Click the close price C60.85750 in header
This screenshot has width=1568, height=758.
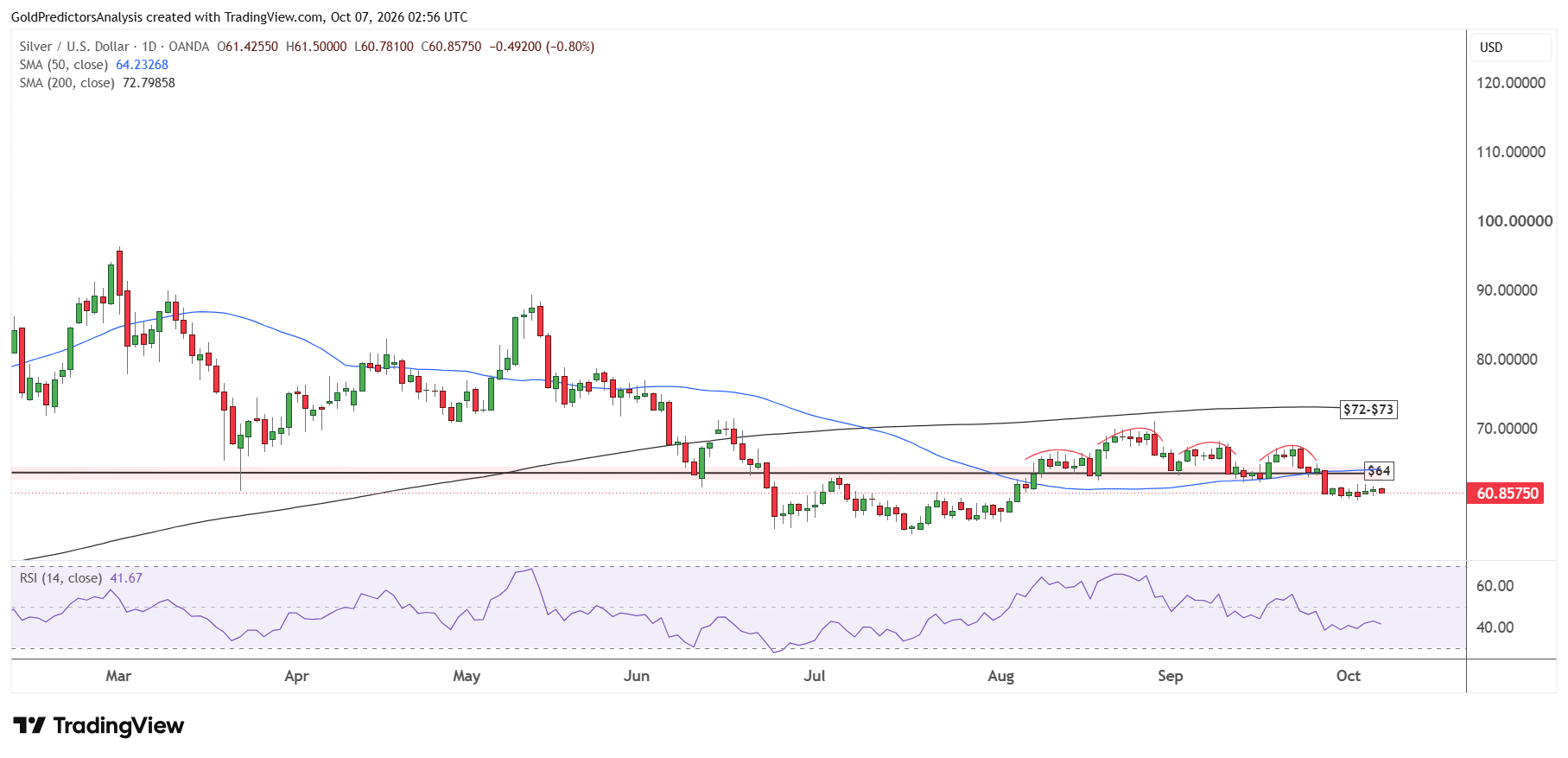[451, 47]
